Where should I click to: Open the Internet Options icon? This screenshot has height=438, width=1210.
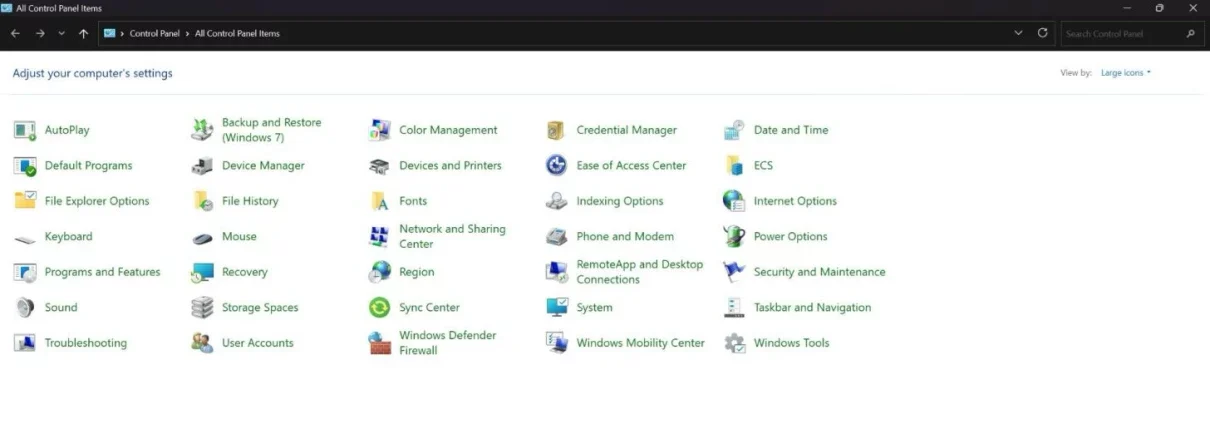coord(735,201)
